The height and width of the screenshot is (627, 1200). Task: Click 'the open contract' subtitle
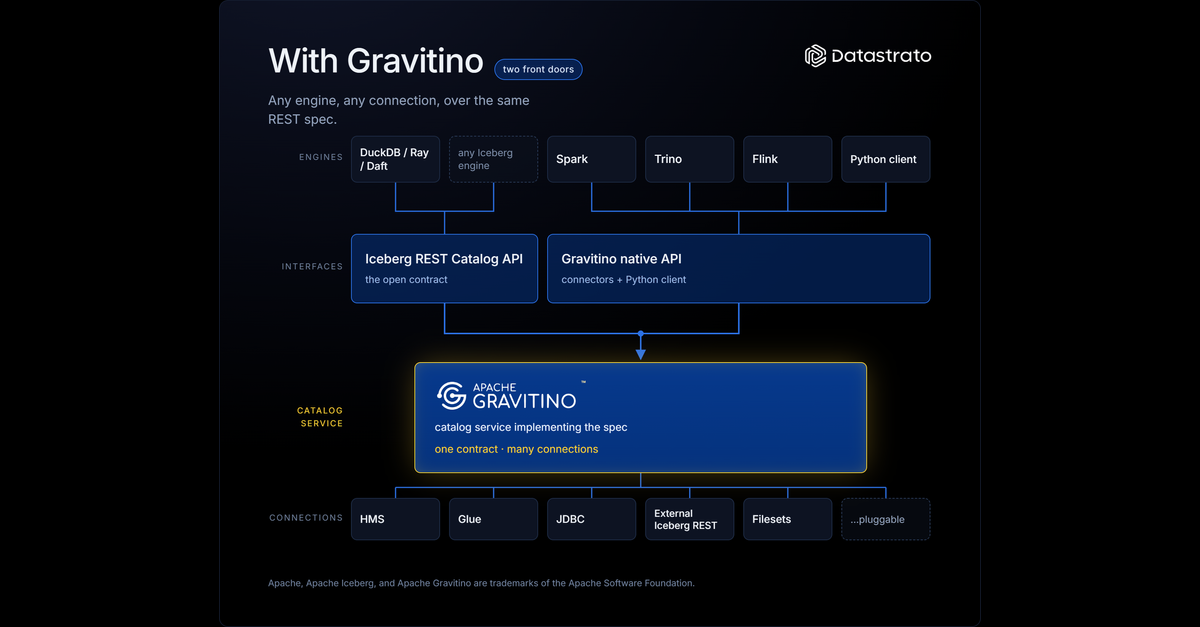pyautogui.click(x=406, y=280)
